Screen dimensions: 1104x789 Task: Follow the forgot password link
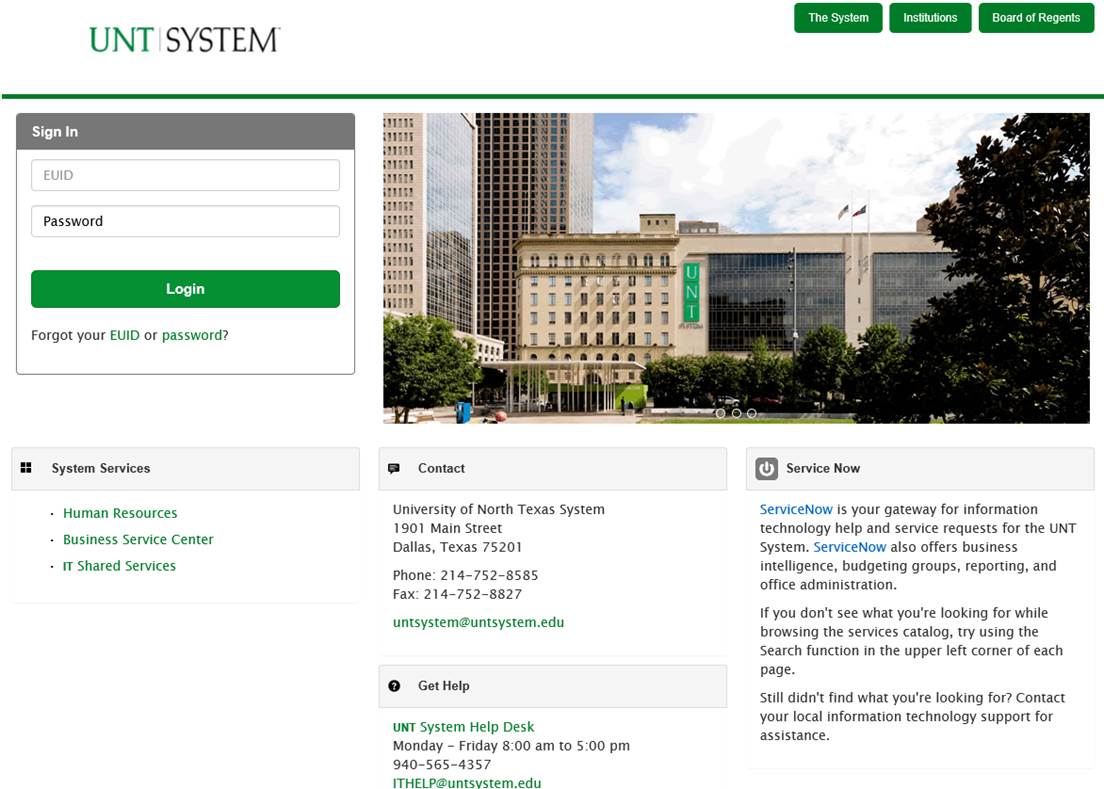192,335
